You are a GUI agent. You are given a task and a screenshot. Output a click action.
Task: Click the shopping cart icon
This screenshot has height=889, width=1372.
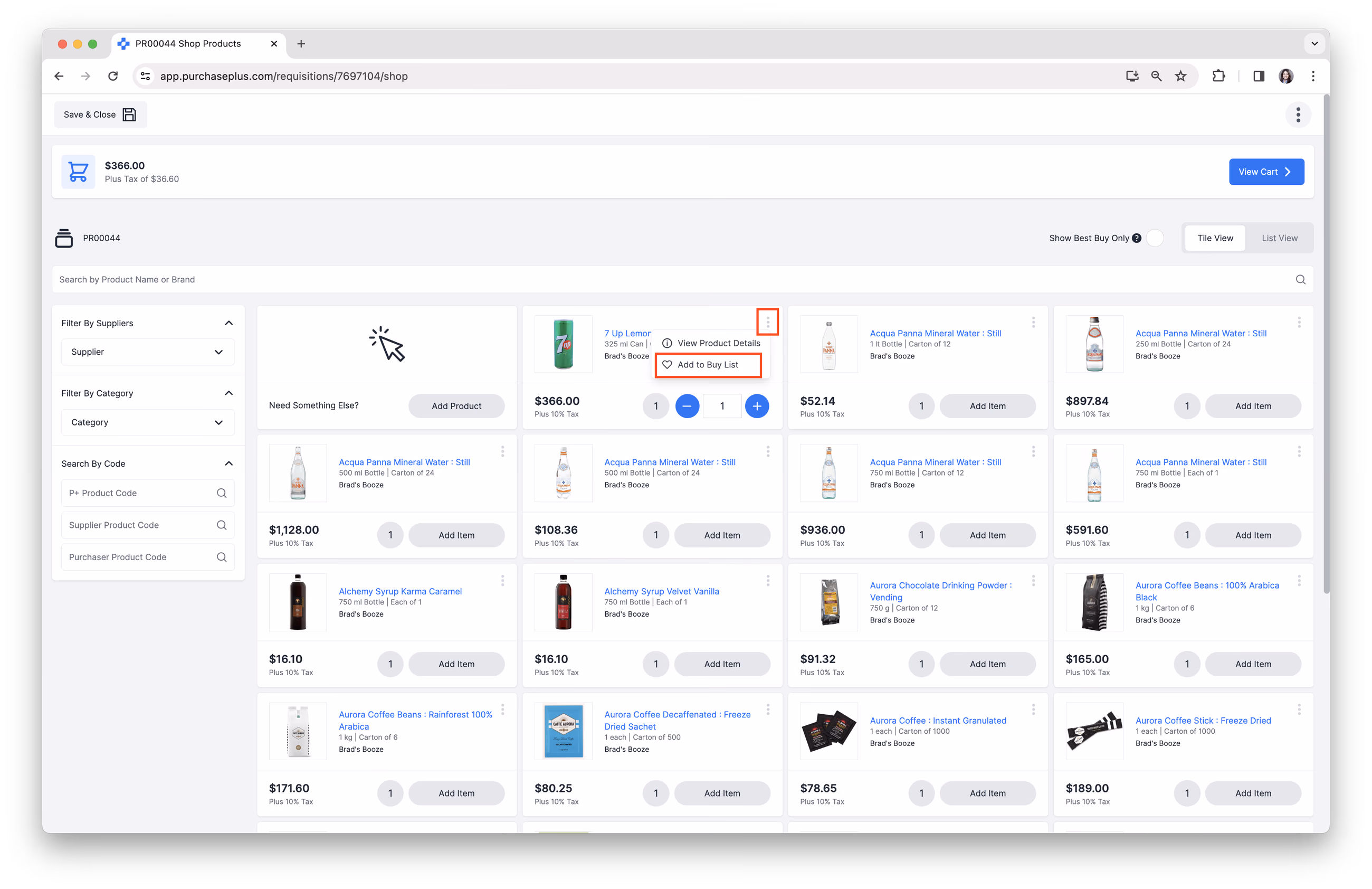(79, 172)
